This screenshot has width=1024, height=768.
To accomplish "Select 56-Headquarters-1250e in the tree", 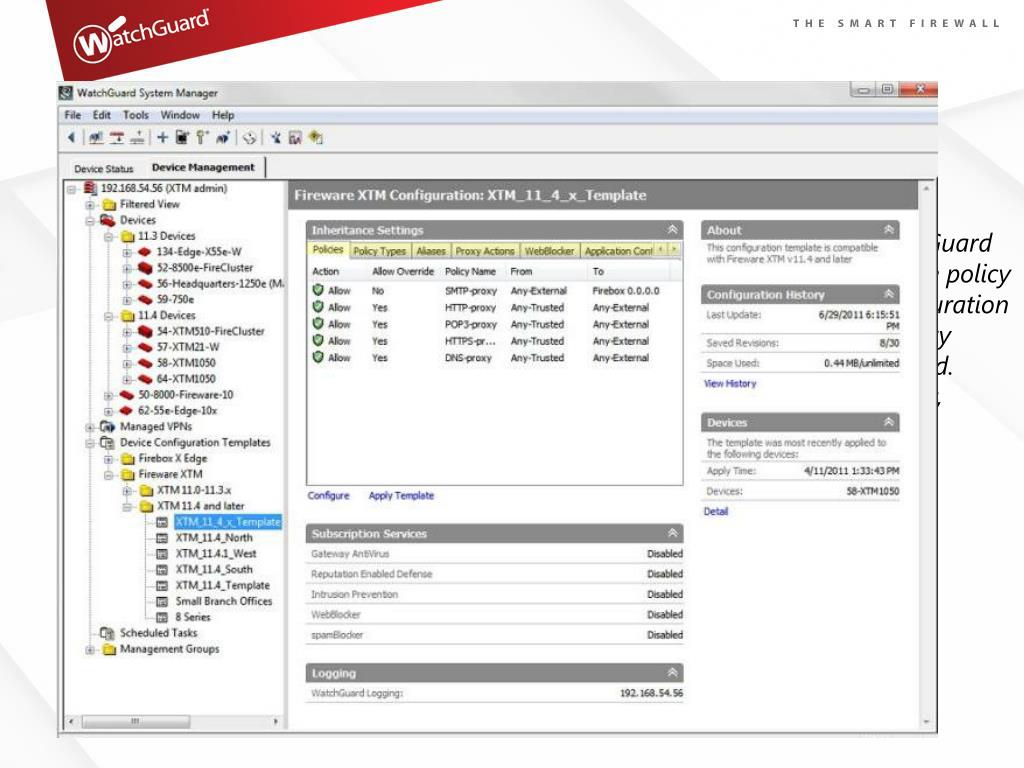I will (220, 283).
